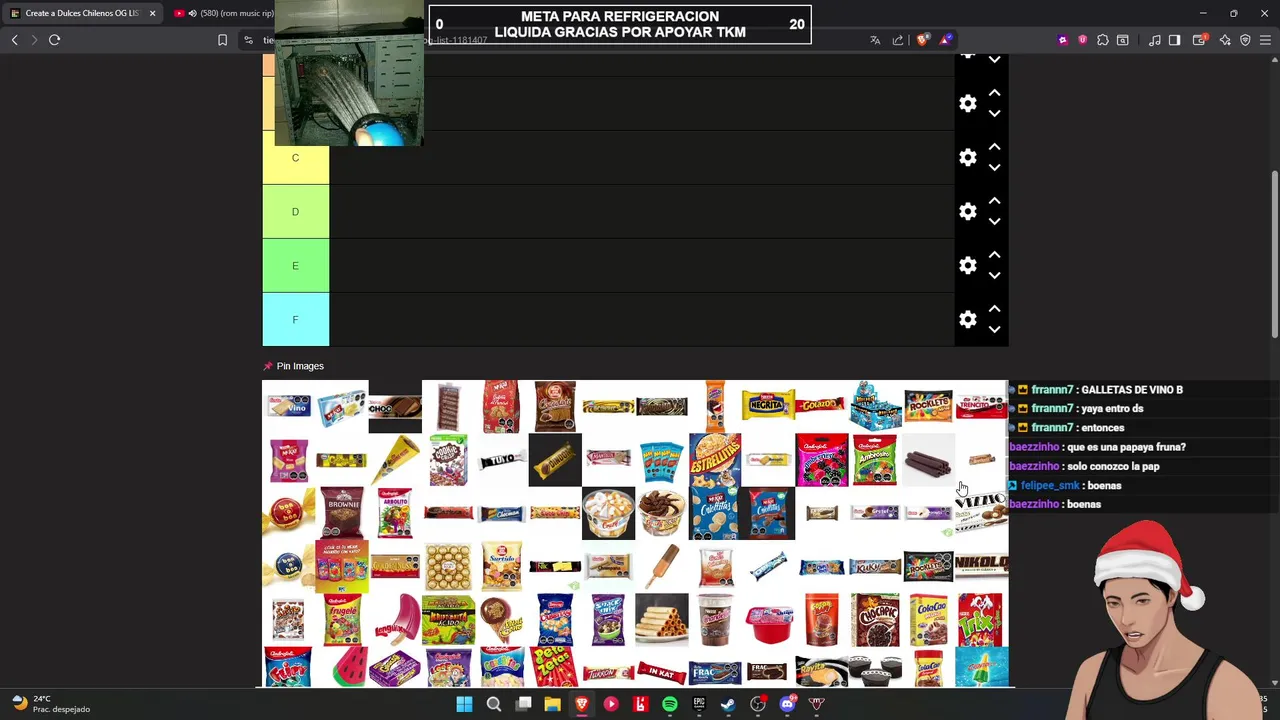Open Discord from the taskbar

[x=787, y=704]
